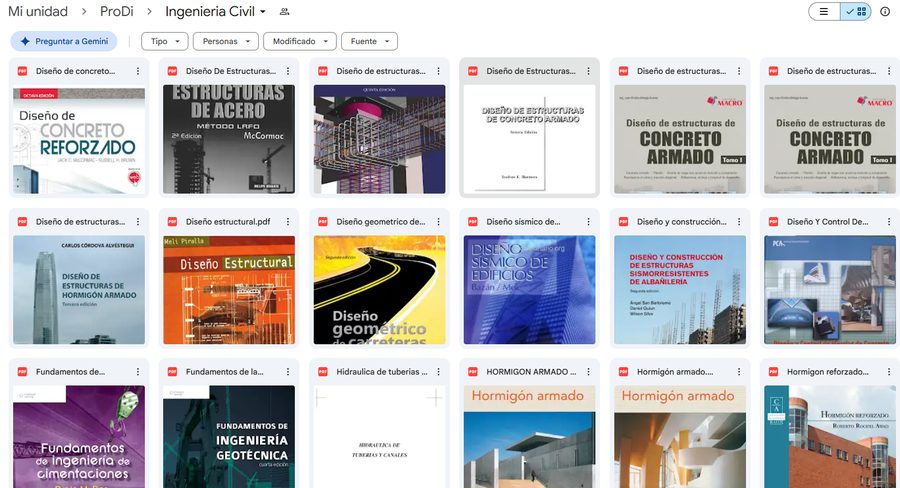Open more actions for Diseño Y Control De
The width and height of the screenshot is (900, 488).
pyautogui.click(x=889, y=222)
